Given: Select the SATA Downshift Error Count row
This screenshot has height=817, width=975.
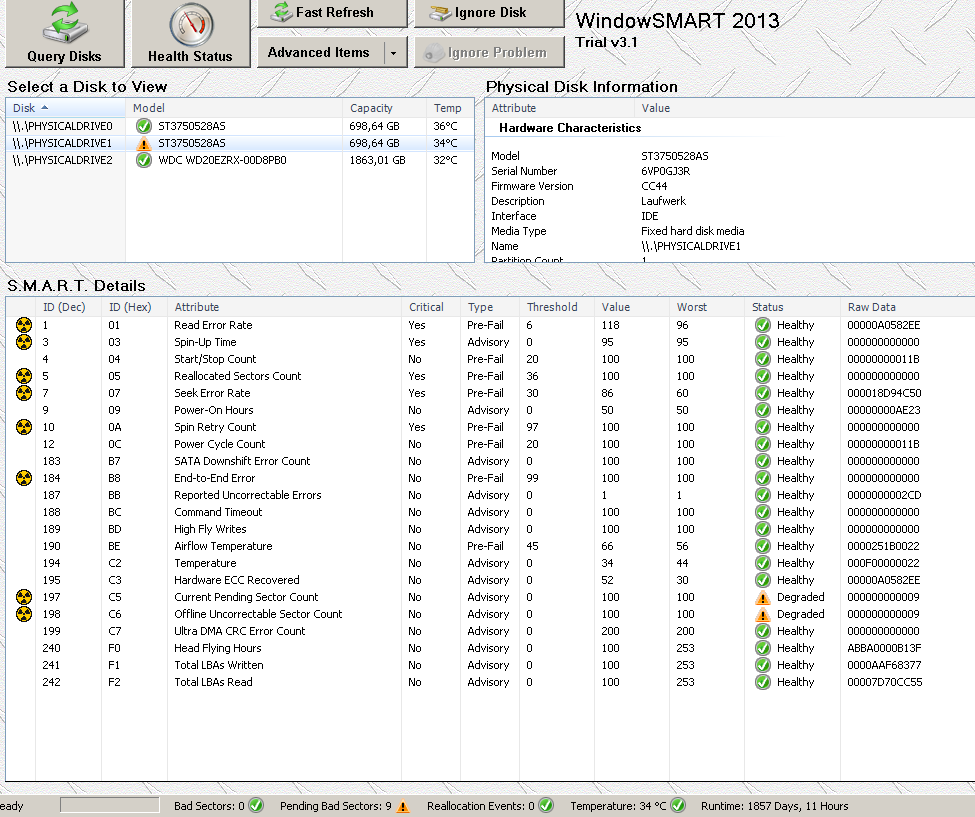Looking at the screenshot, I should pyautogui.click(x=490, y=461).
